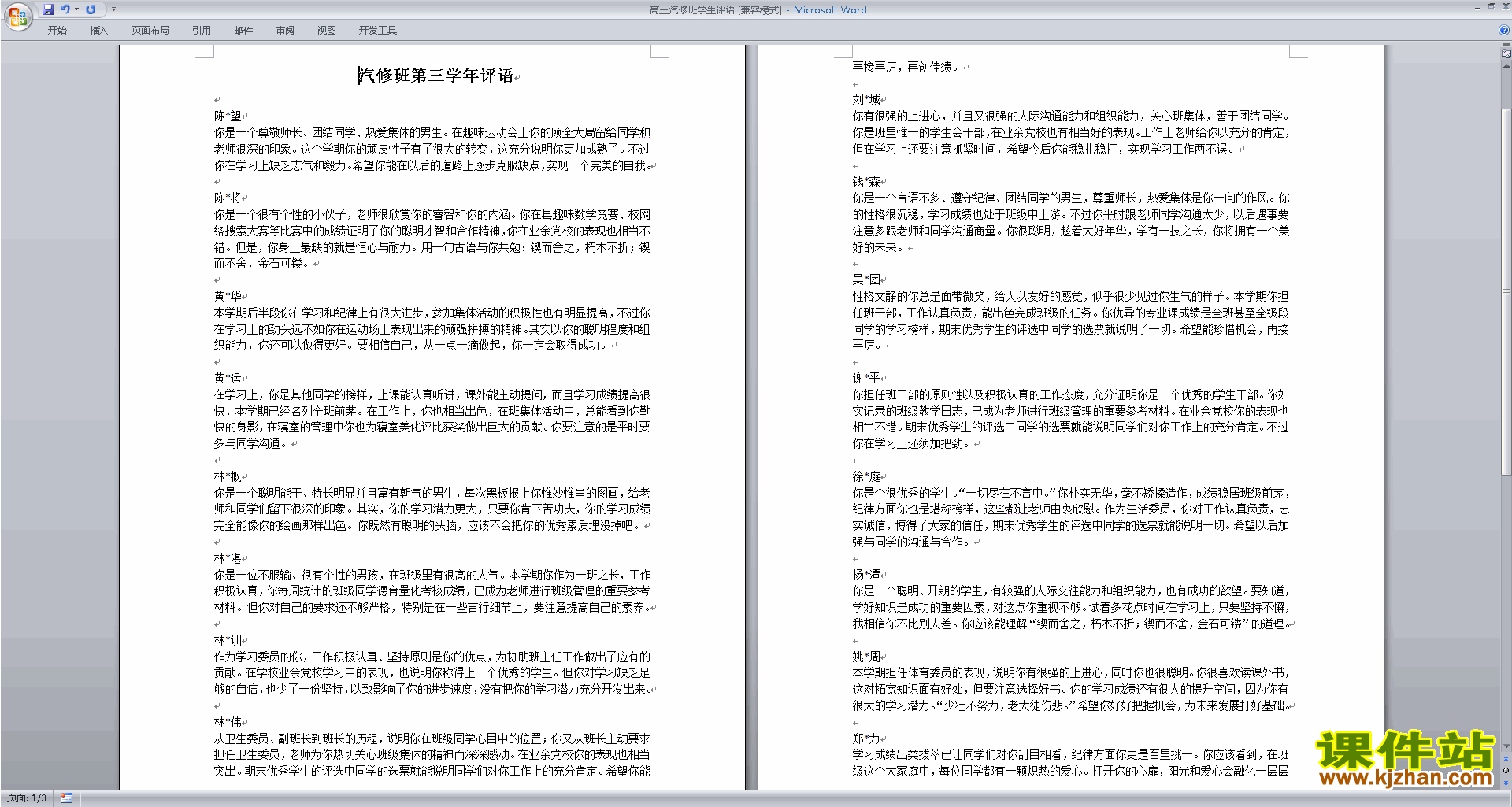Screen dimensions: 1512x807
Task: Click the name 郑*力
Action: point(866,739)
